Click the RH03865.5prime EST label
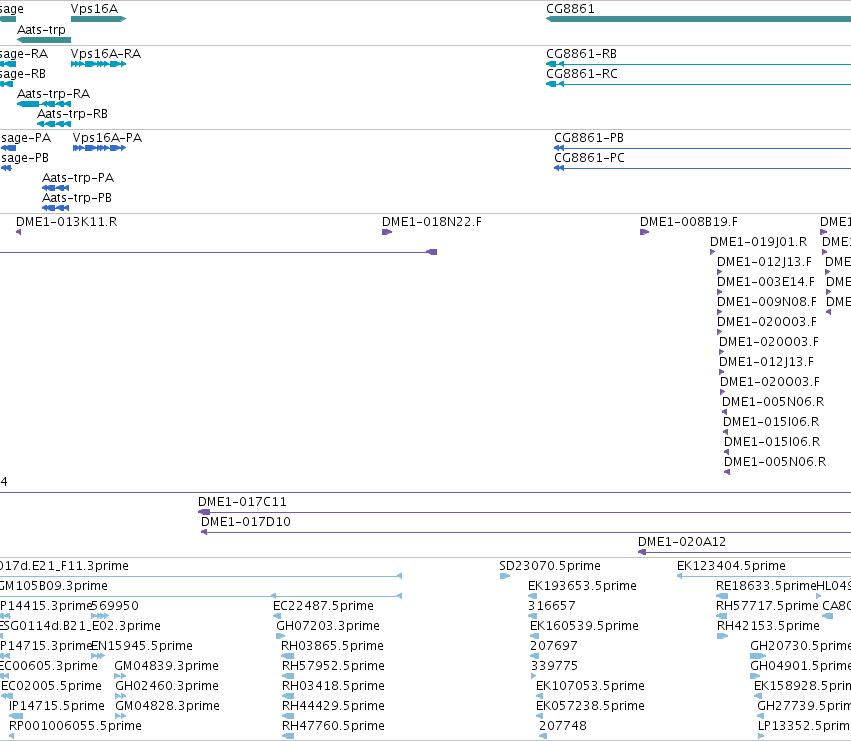 332,647
